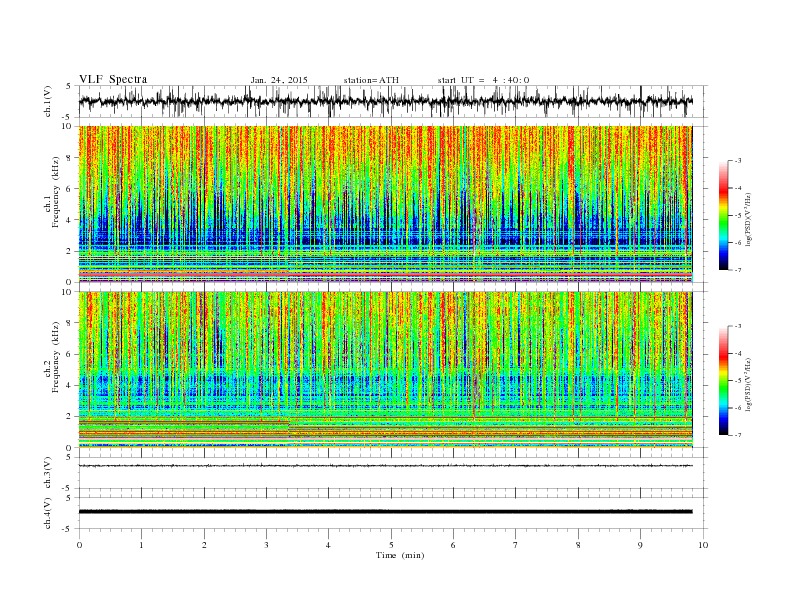
Task: Select the "start UT = 4 :40: 0" text
Action: coord(483,80)
